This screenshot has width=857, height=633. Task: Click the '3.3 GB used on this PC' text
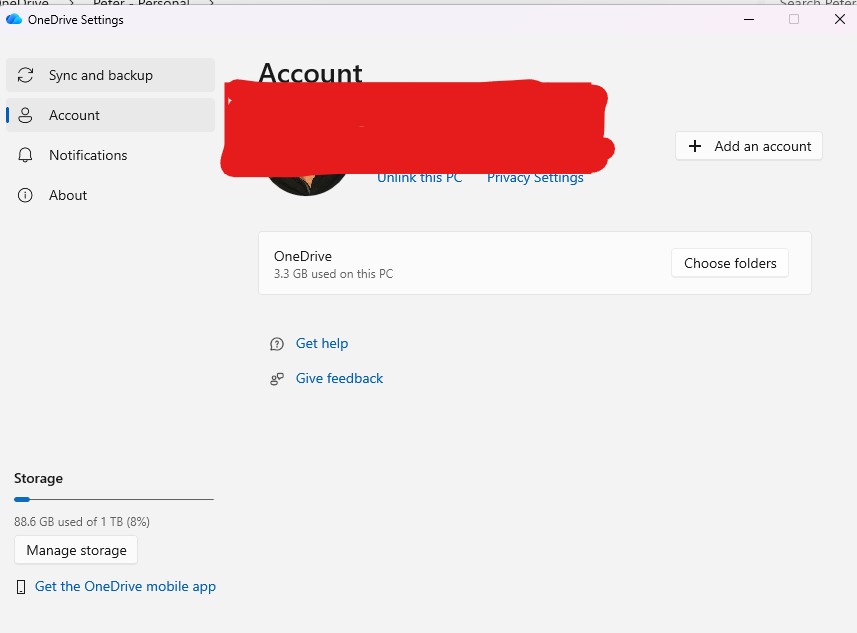point(333,274)
